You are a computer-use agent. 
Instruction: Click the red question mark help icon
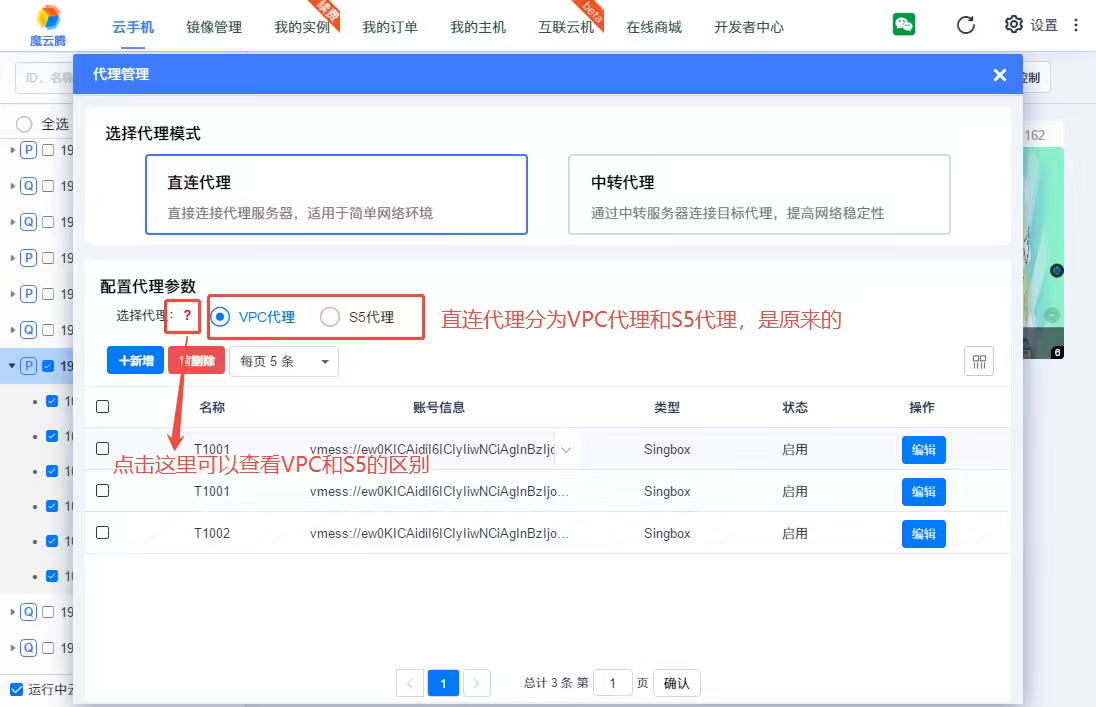[x=187, y=316]
